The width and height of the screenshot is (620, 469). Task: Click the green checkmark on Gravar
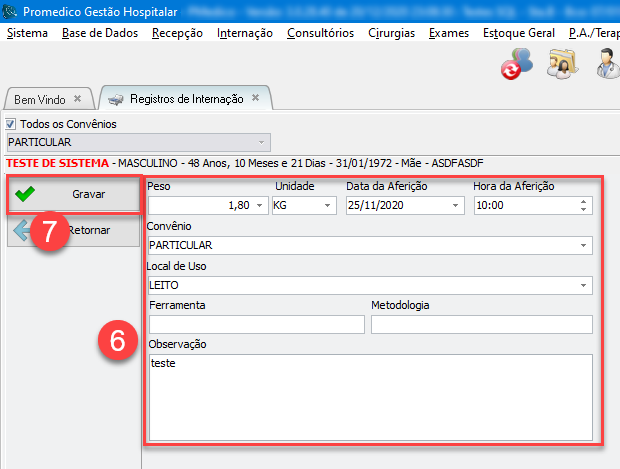(25, 194)
